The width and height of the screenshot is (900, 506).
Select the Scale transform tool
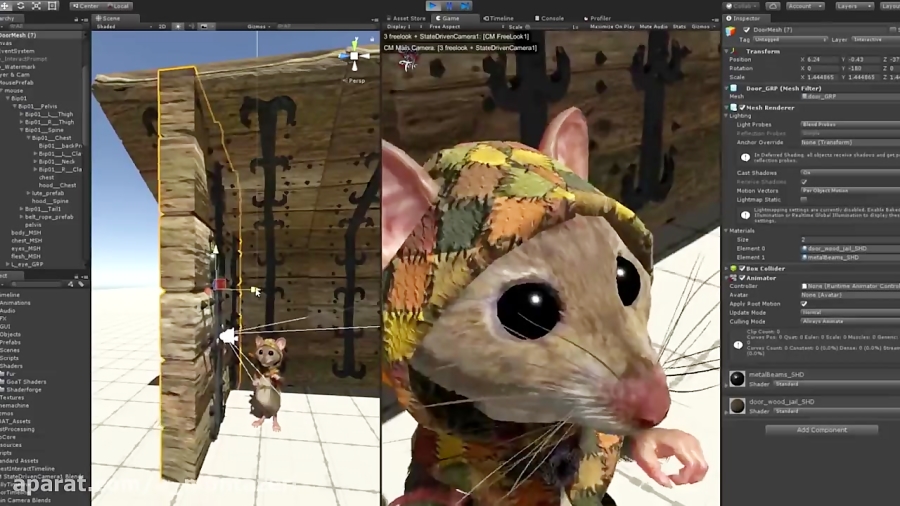click(36, 6)
